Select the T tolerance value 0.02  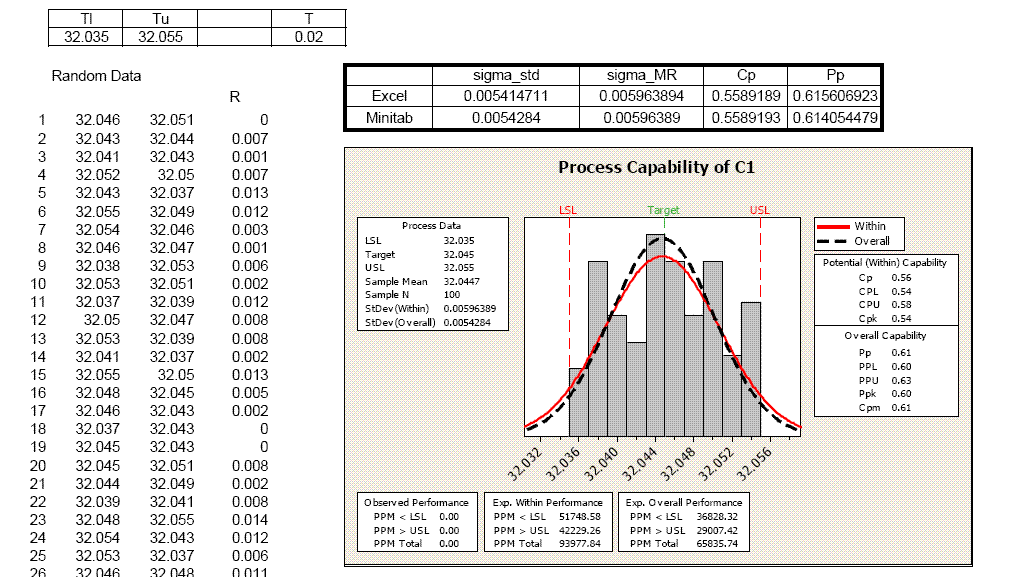coord(309,37)
